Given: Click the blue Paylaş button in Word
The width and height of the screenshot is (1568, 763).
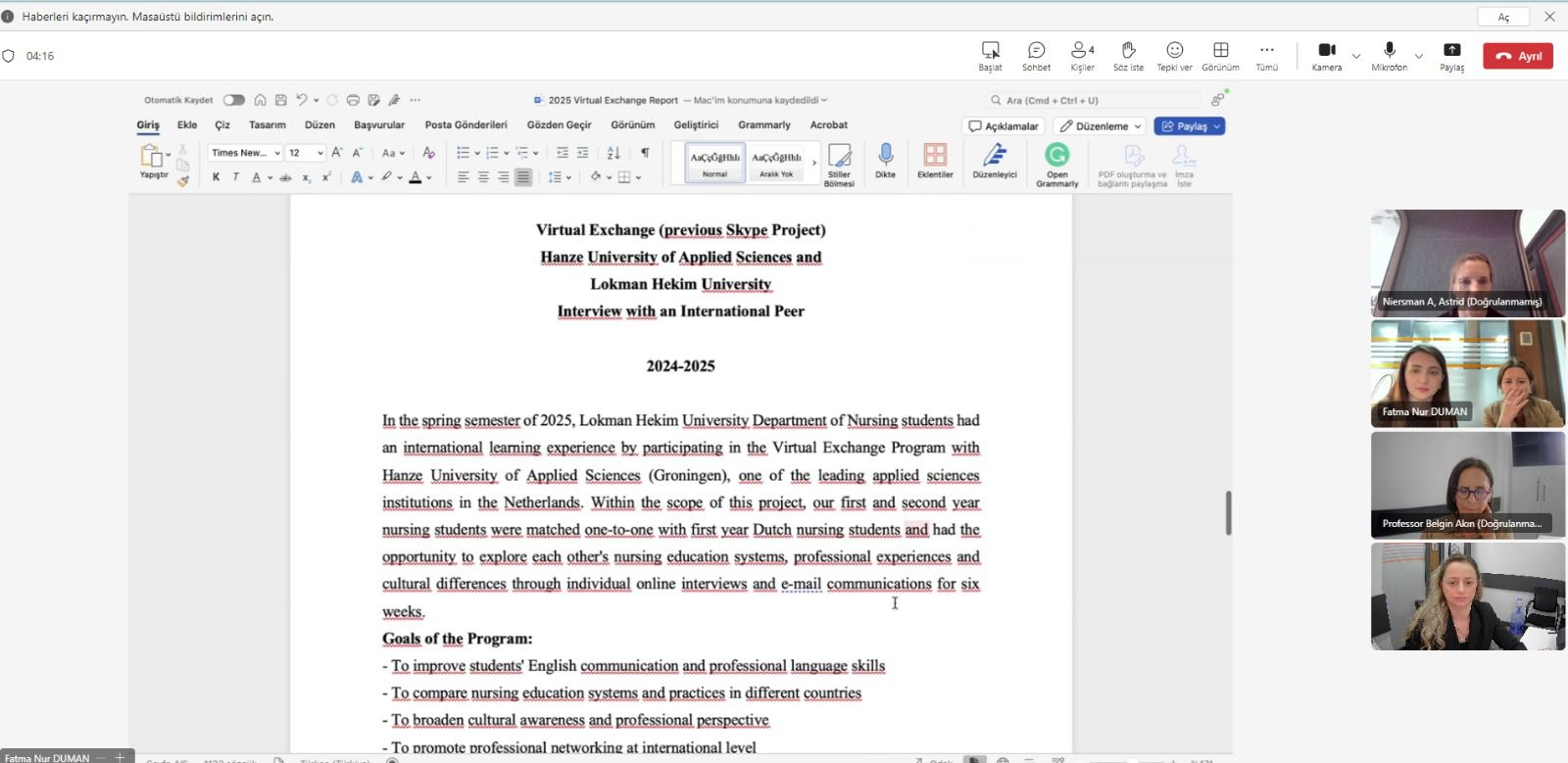Looking at the screenshot, I should pos(1190,126).
